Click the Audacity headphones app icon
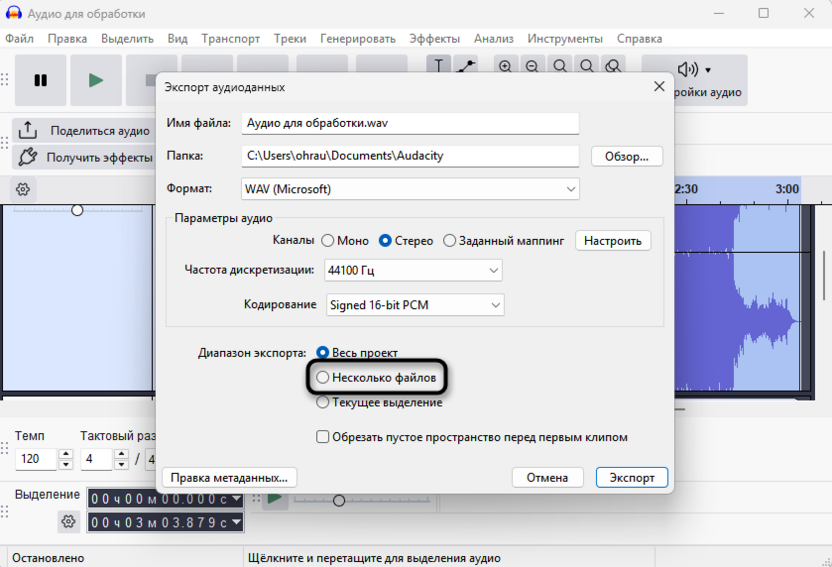This screenshot has width=832, height=567. (x=13, y=13)
